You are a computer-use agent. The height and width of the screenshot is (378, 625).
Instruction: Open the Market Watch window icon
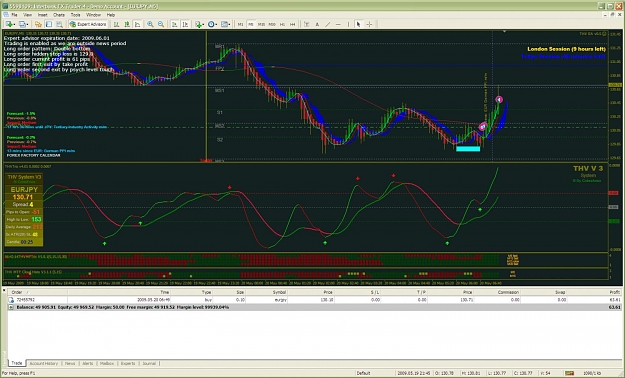click(x=38, y=24)
